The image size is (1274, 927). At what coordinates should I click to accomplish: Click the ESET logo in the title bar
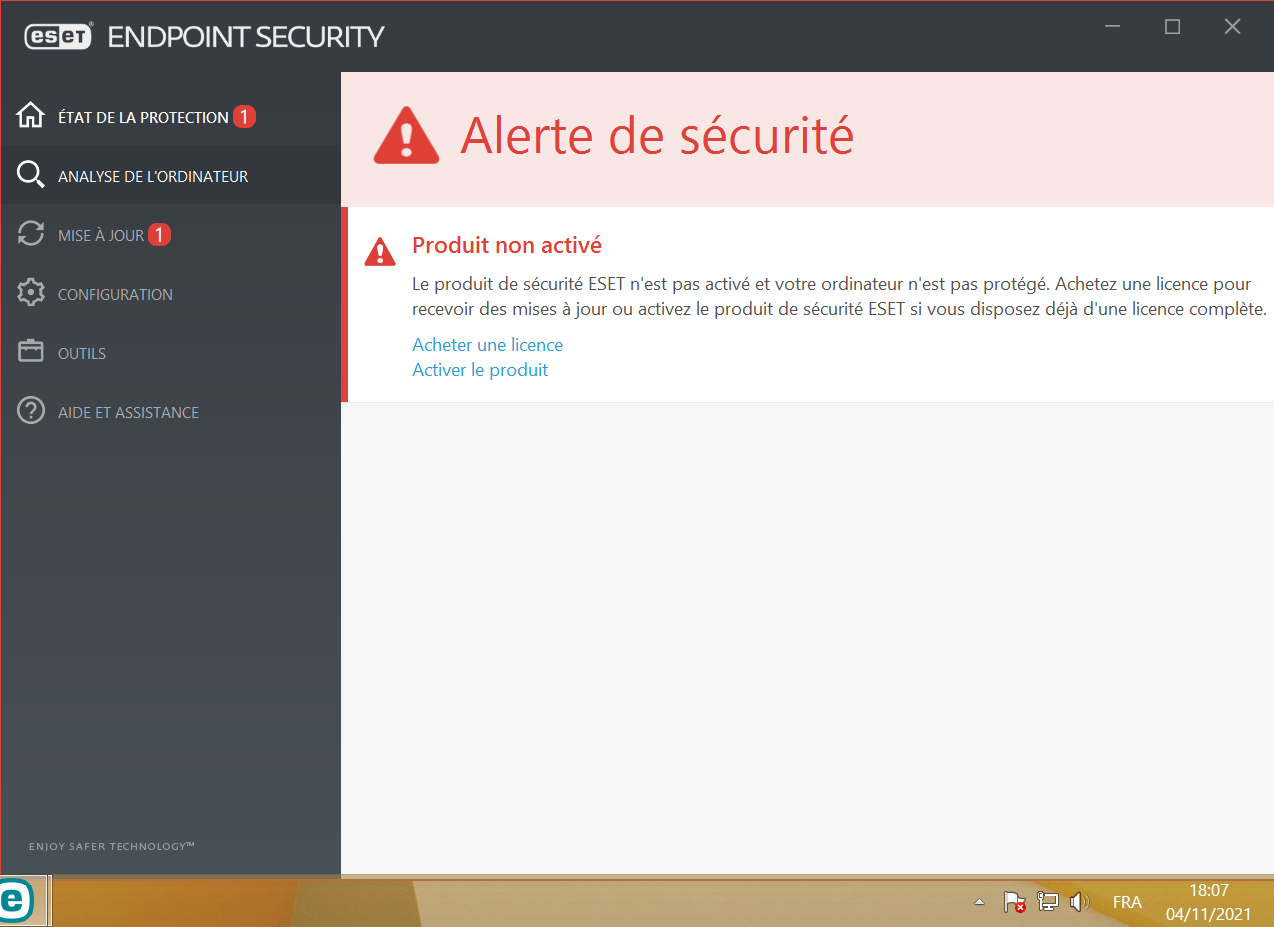59,37
